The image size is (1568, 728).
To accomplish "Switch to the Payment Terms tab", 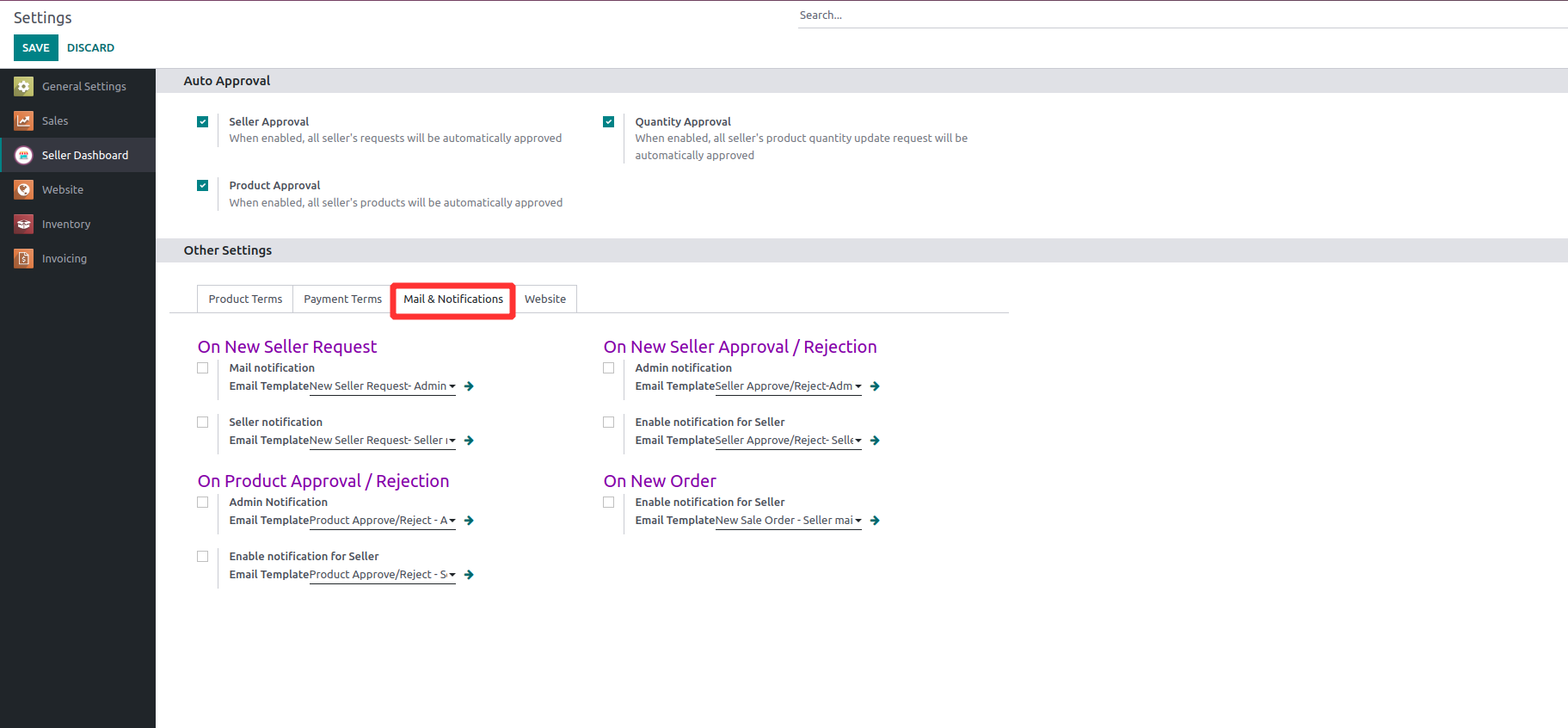I will [342, 299].
